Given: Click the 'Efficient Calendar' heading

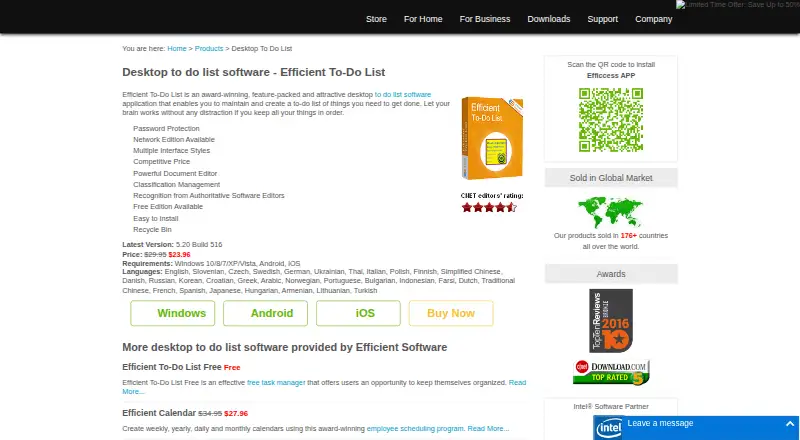Looking at the screenshot, I should coord(159,413).
